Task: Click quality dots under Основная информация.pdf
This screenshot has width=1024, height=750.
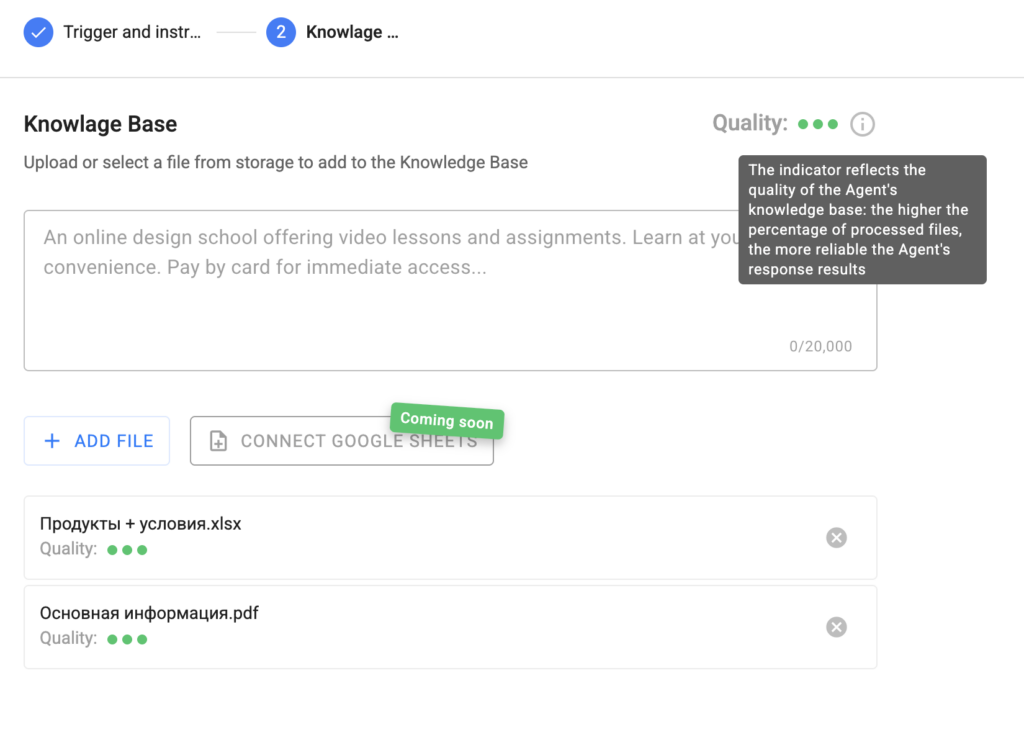Action: tap(127, 639)
